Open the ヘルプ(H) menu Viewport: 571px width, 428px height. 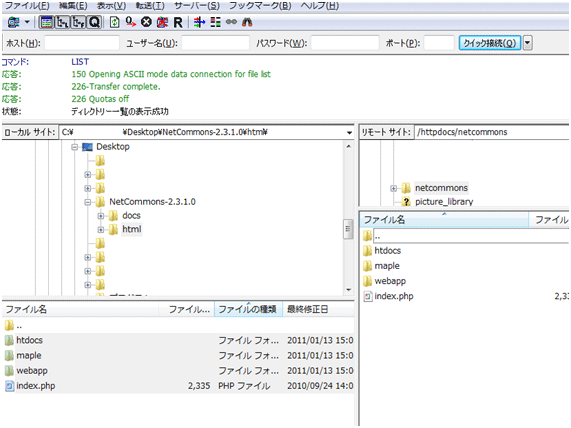pyautogui.click(x=319, y=5)
